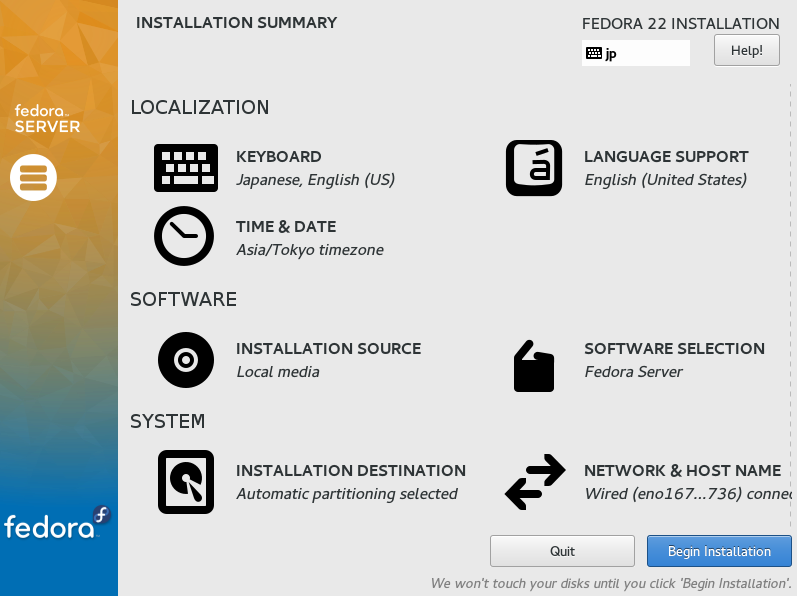Select the INSTALLATION SOURCE heading
The width and height of the screenshot is (797, 596).
pyautogui.click(x=329, y=349)
